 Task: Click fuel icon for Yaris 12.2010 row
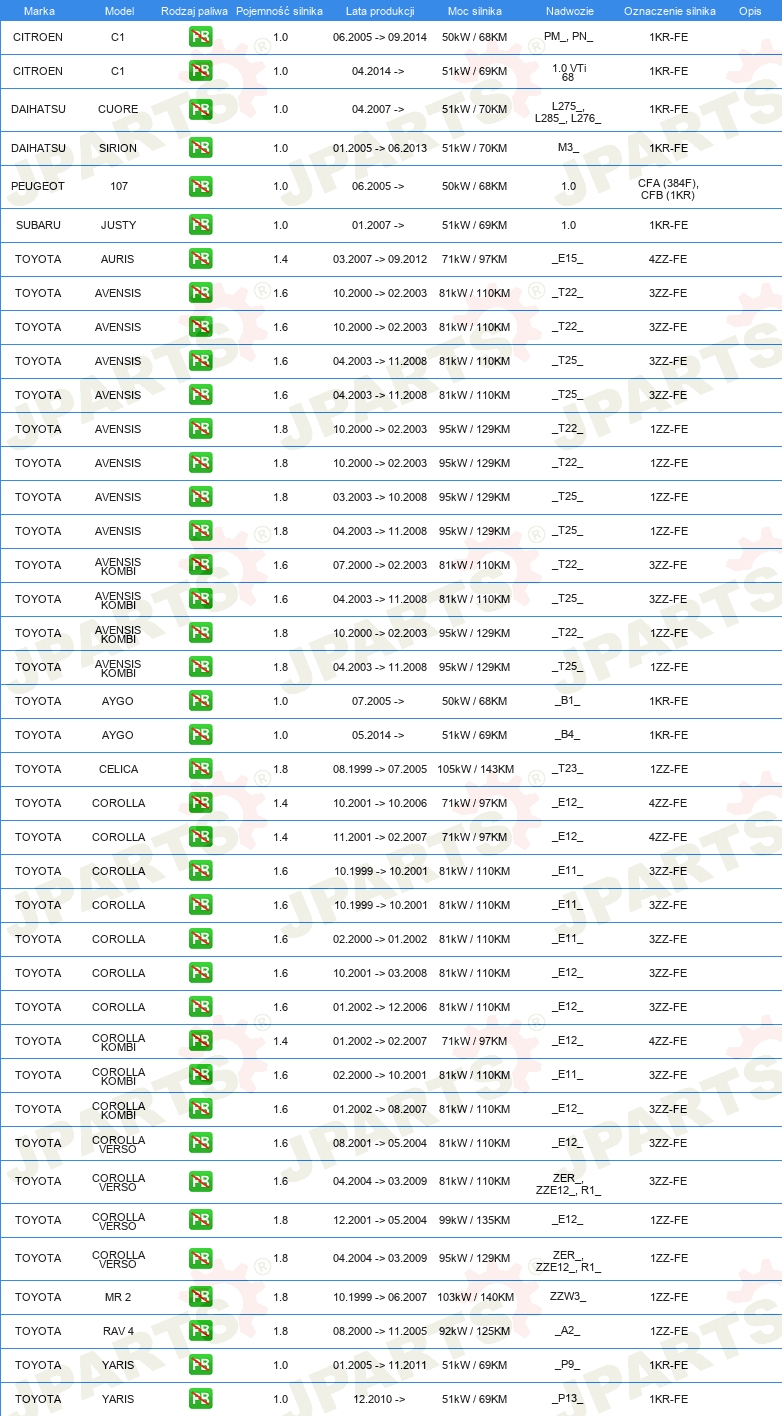pos(200,1399)
